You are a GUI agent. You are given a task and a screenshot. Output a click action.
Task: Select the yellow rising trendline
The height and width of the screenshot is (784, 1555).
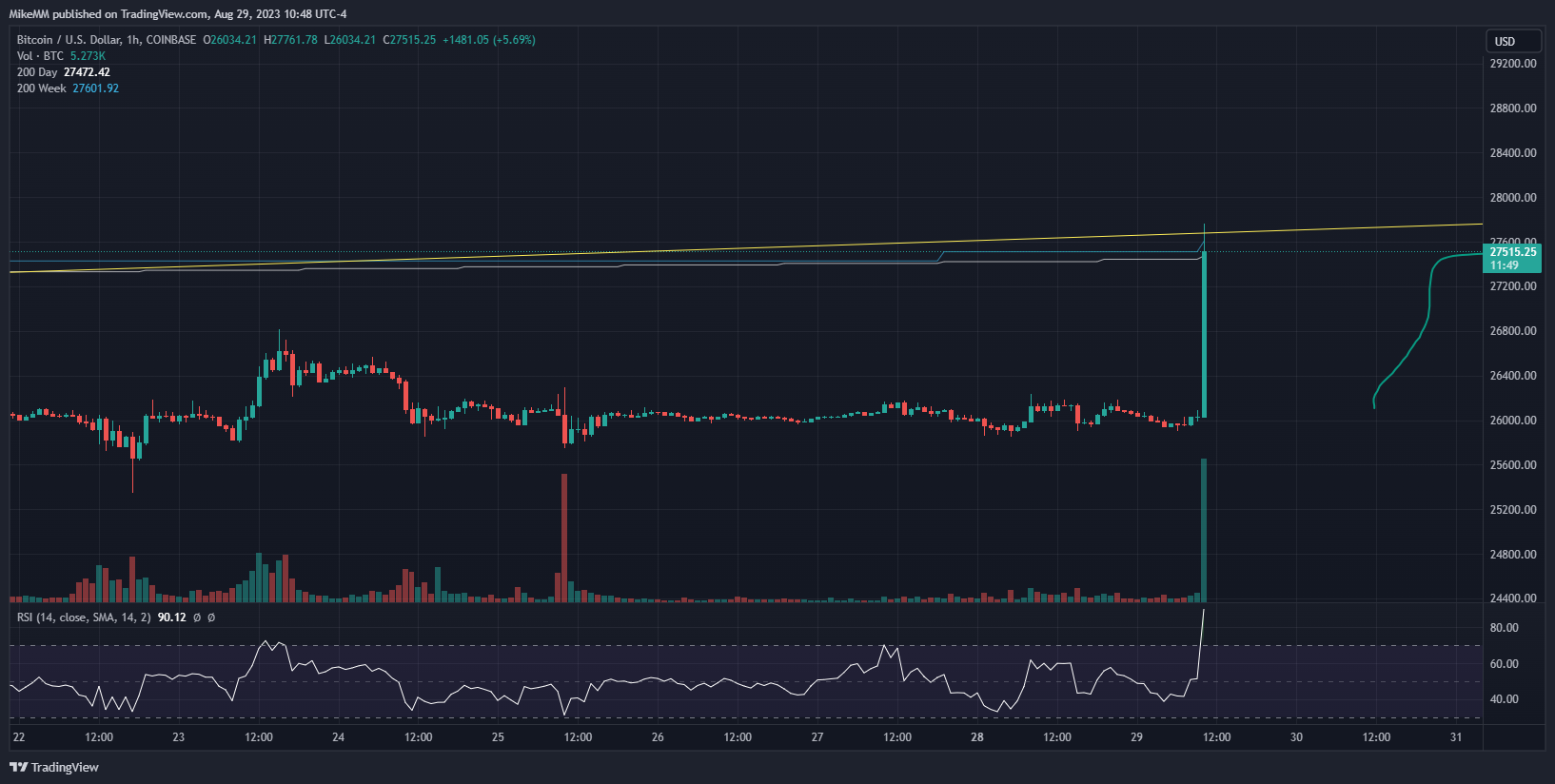point(746,248)
